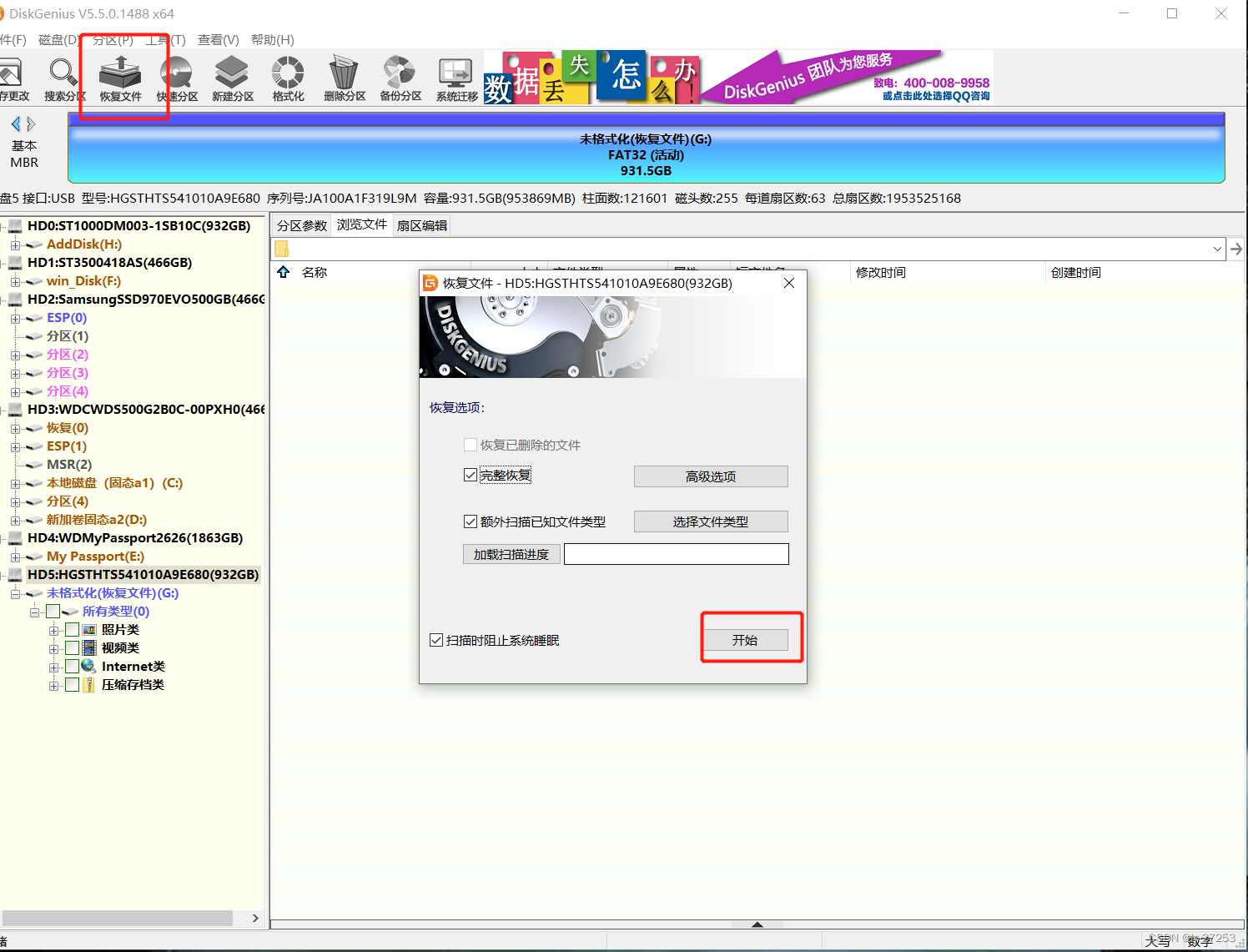Click the 高级选项 button
The height and width of the screenshot is (952, 1248).
(711, 476)
